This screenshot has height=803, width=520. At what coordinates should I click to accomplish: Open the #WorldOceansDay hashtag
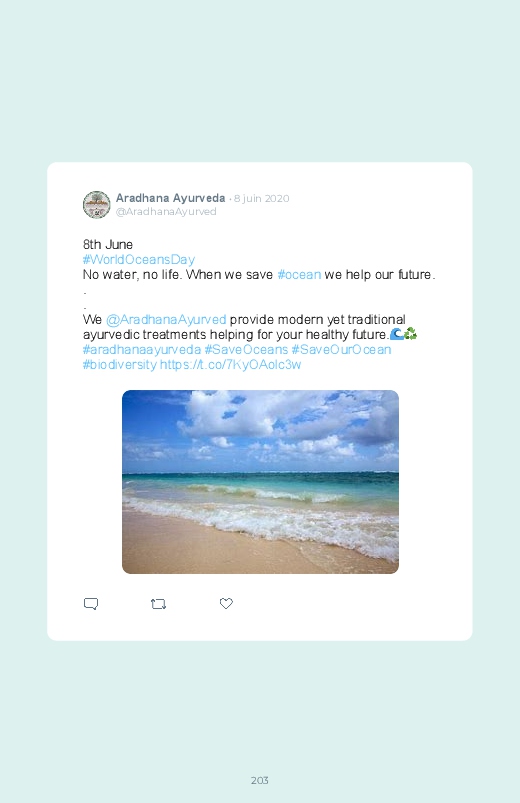[138, 260]
